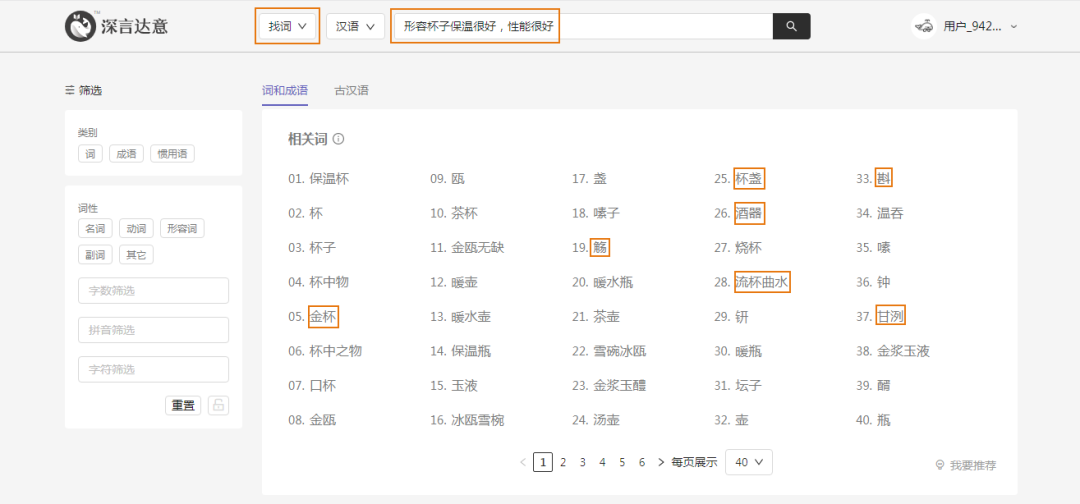1080x504 pixels.
Task: Click the 字数筛选 input field
Action: click(x=154, y=291)
